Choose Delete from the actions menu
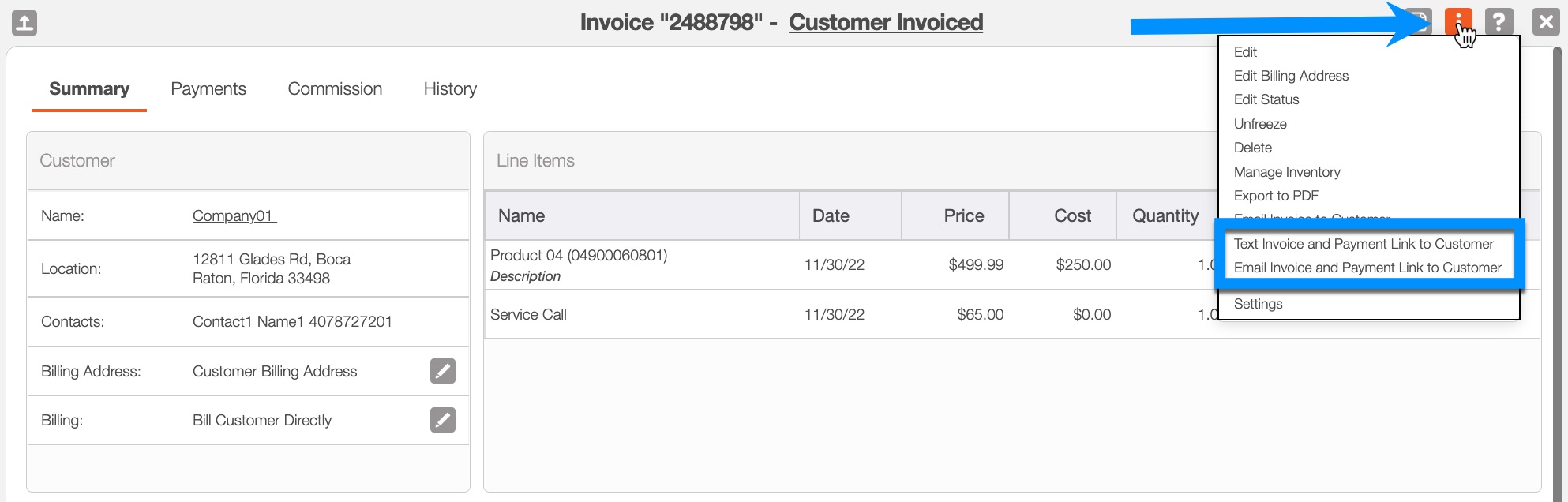 coord(1253,148)
